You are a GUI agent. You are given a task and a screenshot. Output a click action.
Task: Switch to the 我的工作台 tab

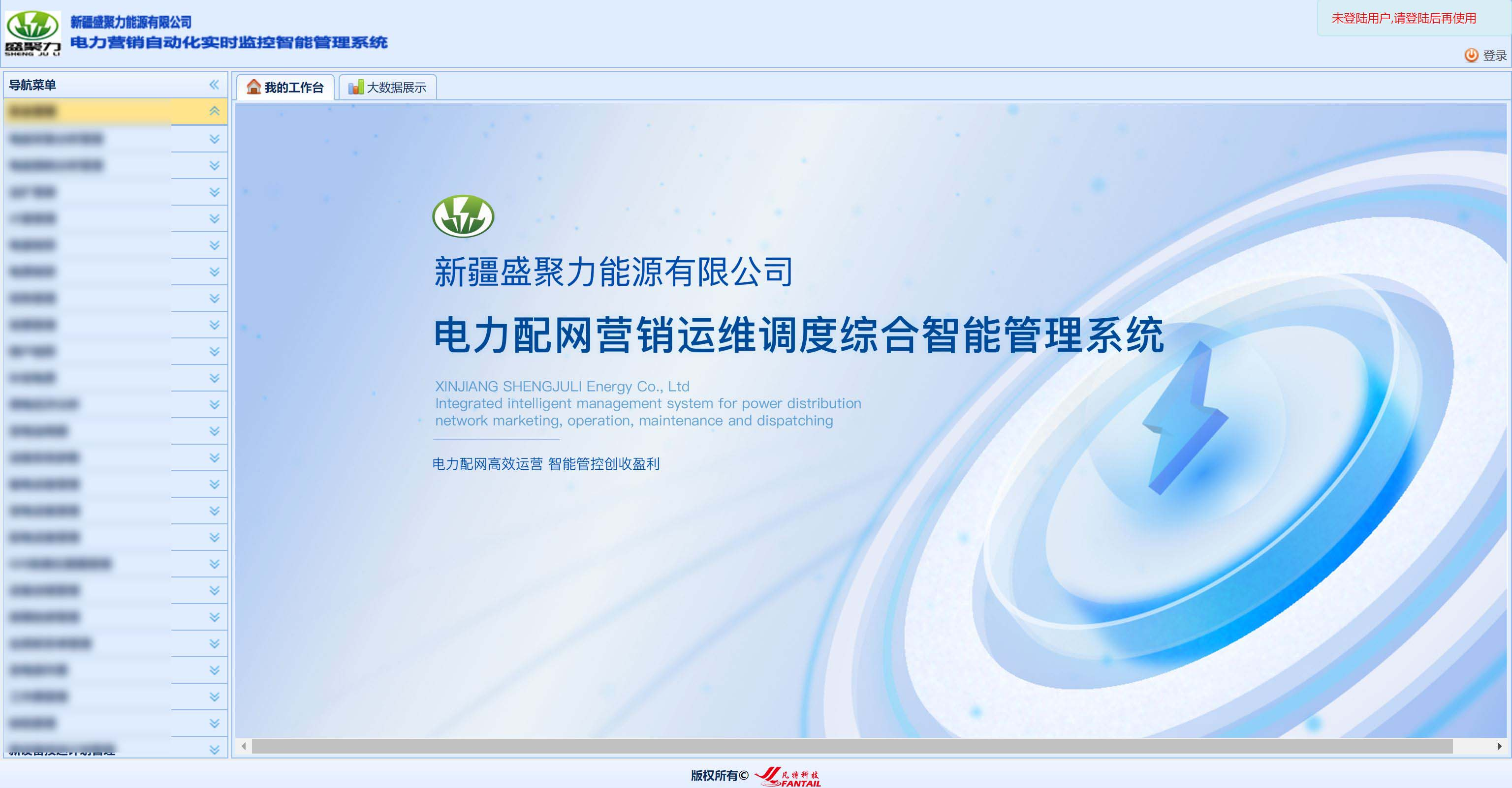pyautogui.click(x=285, y=88)
